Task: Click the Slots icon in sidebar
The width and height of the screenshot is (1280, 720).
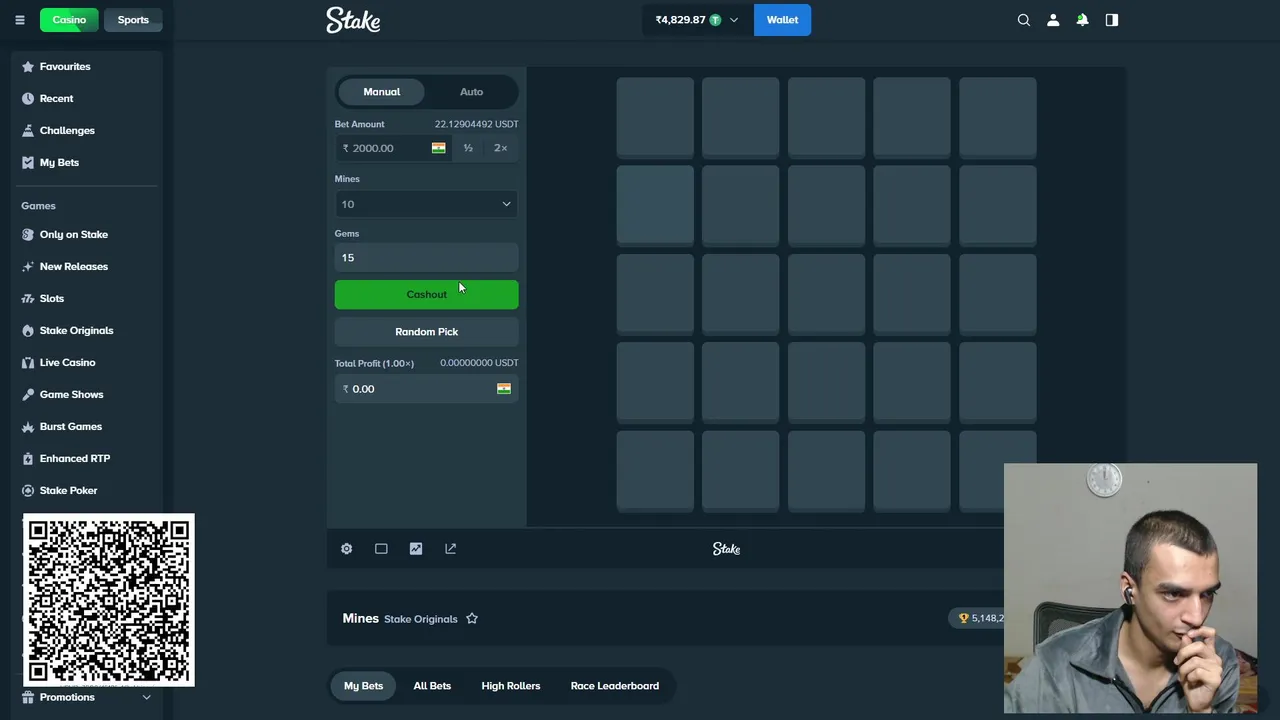Action: pos(28,298)
